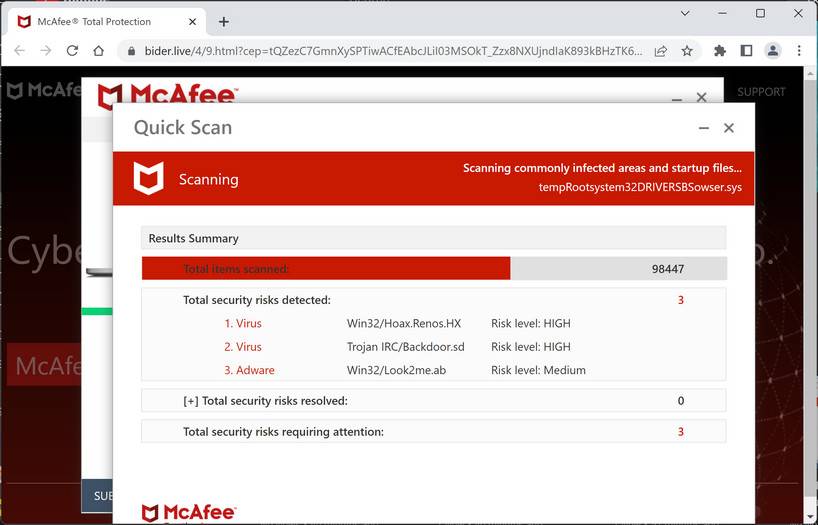
Task: Open the Extensions puzzle icon
Action: 720,51
